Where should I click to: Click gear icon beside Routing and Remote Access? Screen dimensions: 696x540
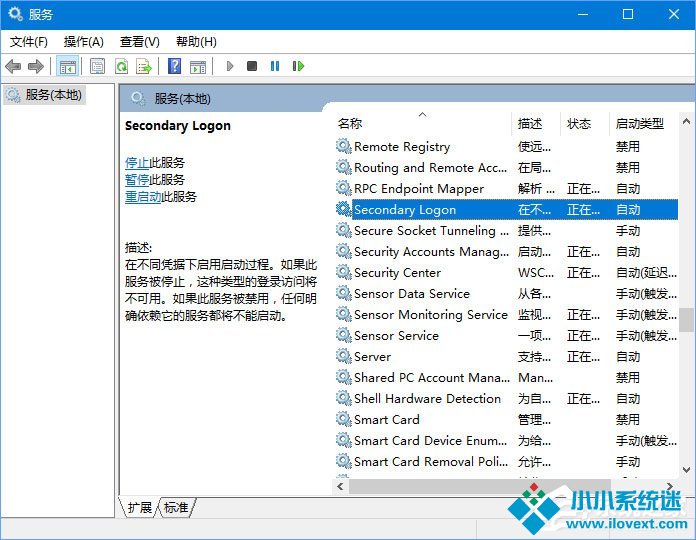coord(344,167)
